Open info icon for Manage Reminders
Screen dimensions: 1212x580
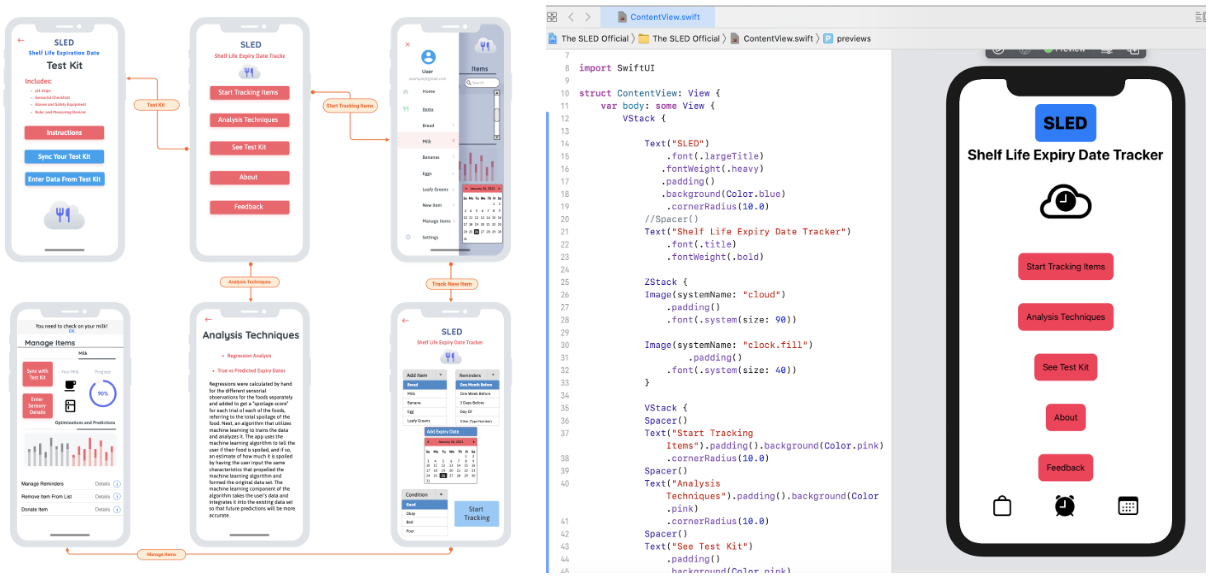pos(117,484)
